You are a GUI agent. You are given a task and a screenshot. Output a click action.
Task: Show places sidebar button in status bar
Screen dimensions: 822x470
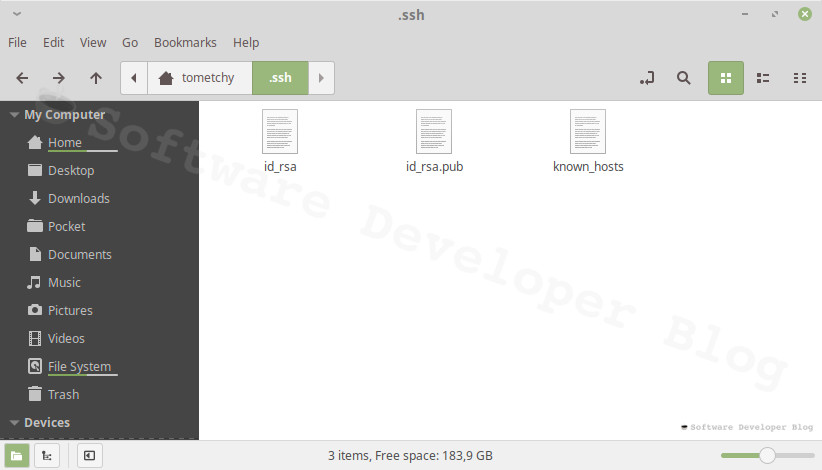tap(17, 455)
